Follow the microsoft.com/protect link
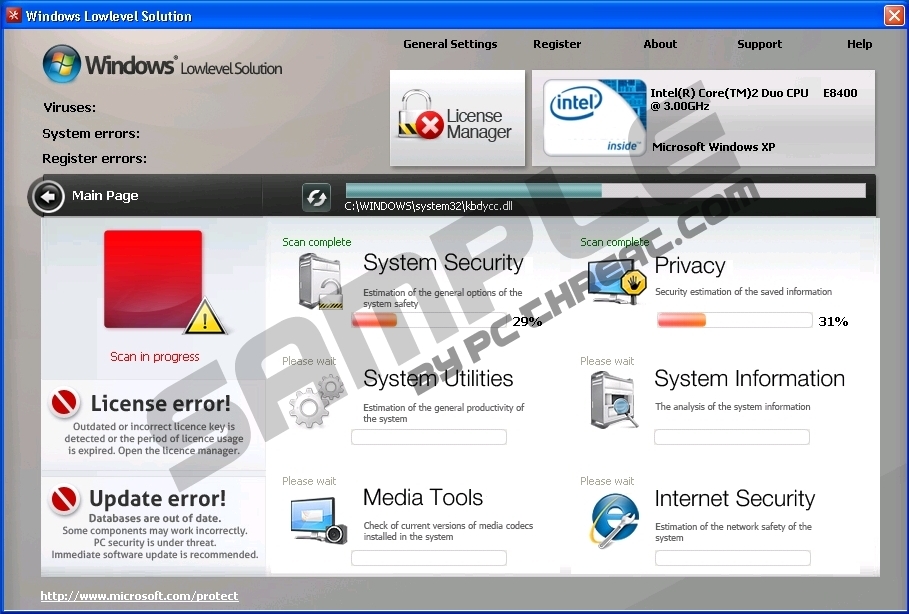The width and height of the screenshot is (909, 614). tap(139, 596)
